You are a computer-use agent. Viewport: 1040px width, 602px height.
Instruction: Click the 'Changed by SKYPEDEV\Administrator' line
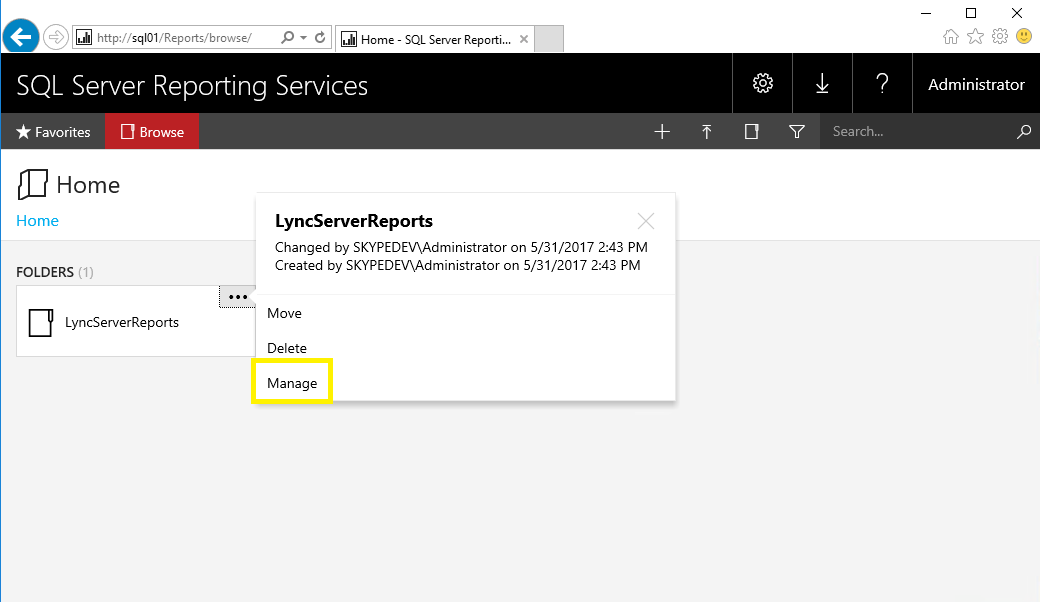pyautogui.click(x=461, y=247)
